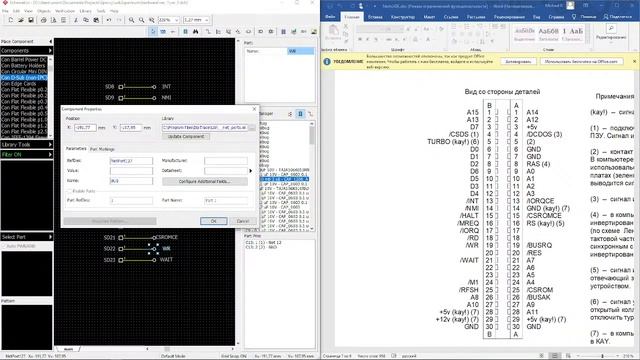Select the default pointer mode tool icon
This screenshot has width=640, height=360.
[x=153, y=31]
